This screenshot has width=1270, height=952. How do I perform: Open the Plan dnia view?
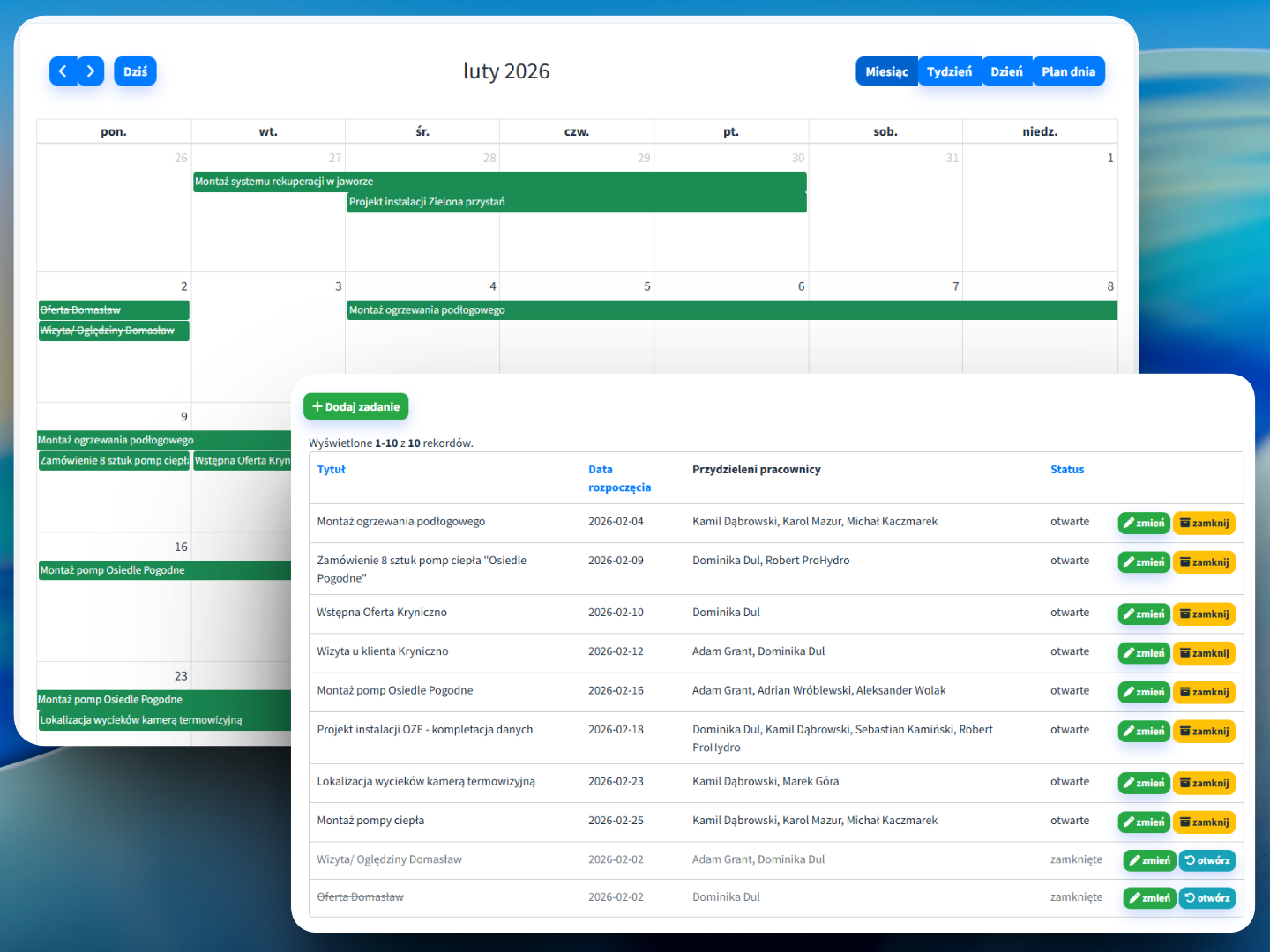pyautogui.click(x=1068, y=71)
